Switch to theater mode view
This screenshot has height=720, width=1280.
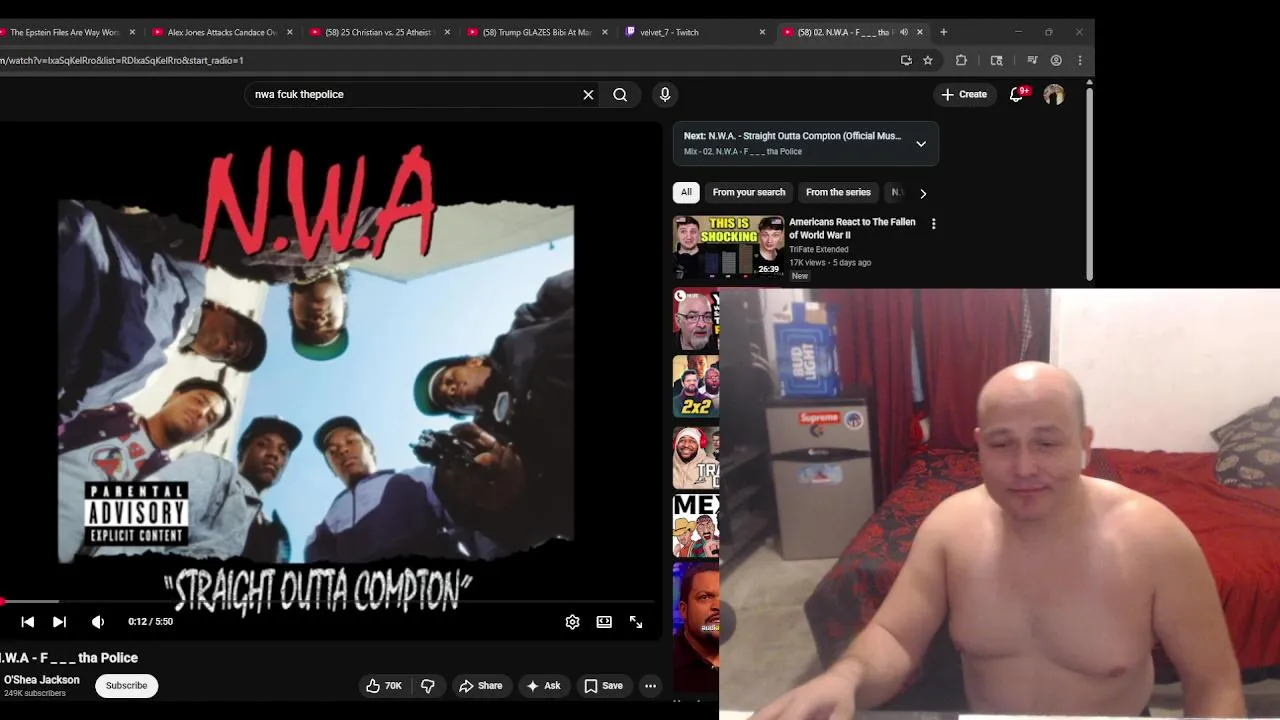pyautogui.click(x=604, y=622)
